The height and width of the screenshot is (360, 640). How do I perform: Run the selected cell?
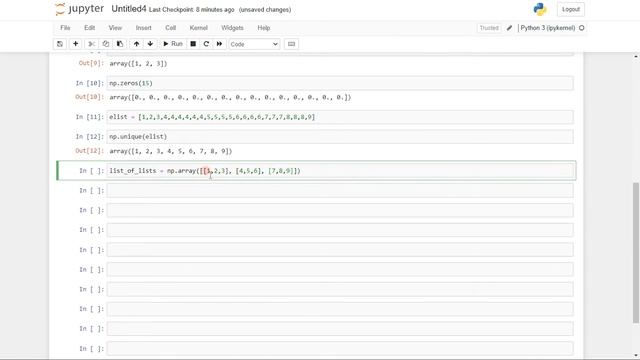tap(173, 44)
